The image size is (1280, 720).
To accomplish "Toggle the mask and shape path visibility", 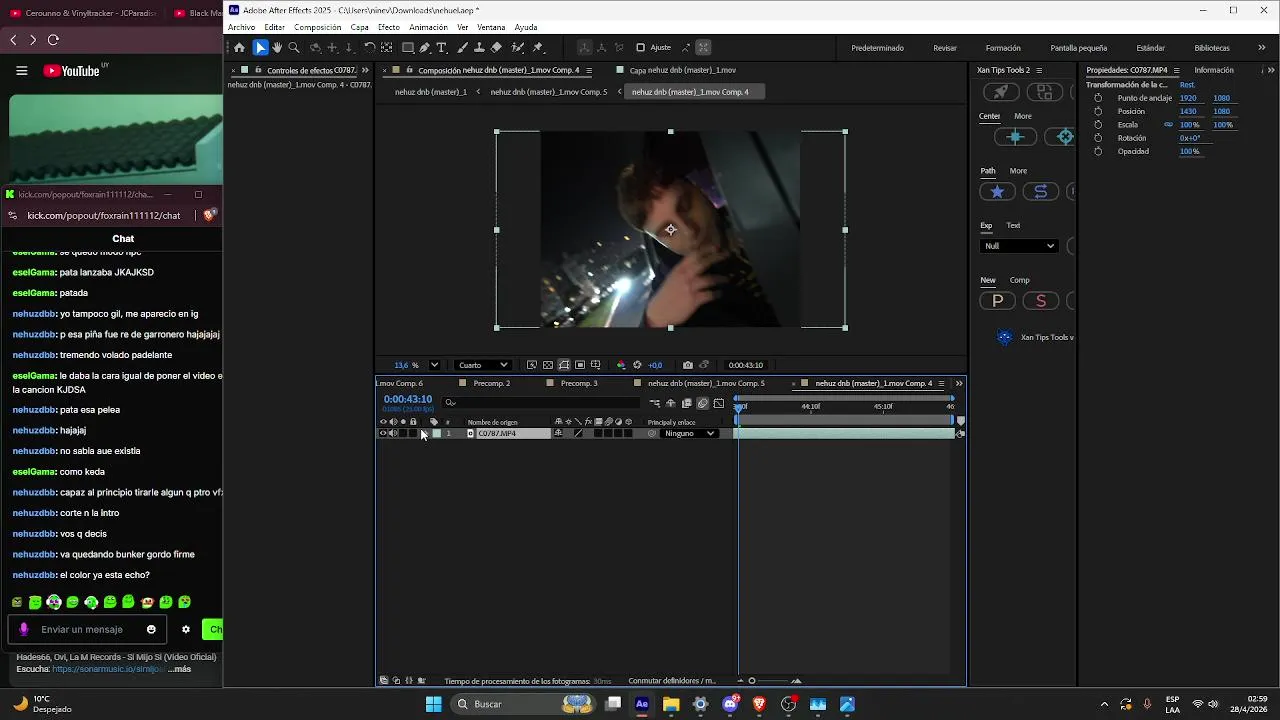I will [x=564, y=365].
